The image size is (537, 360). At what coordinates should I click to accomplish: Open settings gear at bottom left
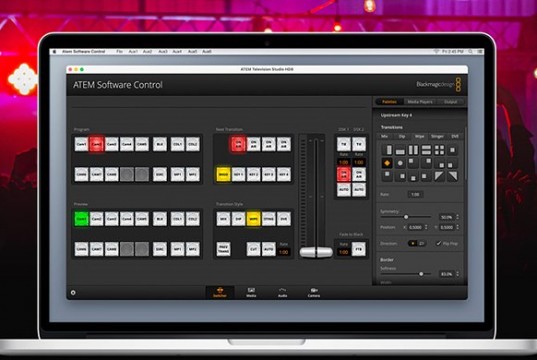click(73, 293)
